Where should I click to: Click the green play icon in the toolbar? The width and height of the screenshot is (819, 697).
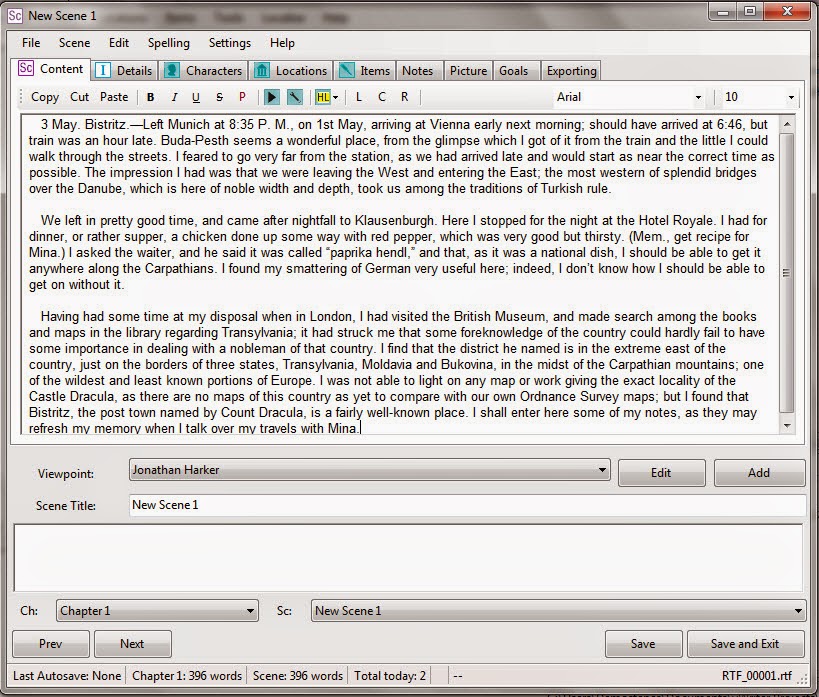coord(272,96)
